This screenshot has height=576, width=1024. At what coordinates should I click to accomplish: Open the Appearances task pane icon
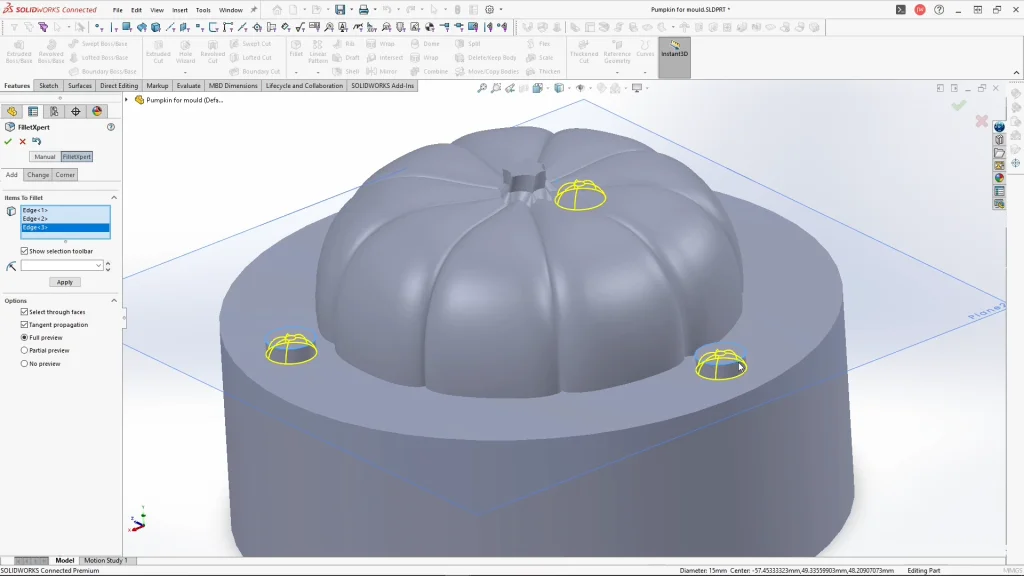click(x=998, y=178)
